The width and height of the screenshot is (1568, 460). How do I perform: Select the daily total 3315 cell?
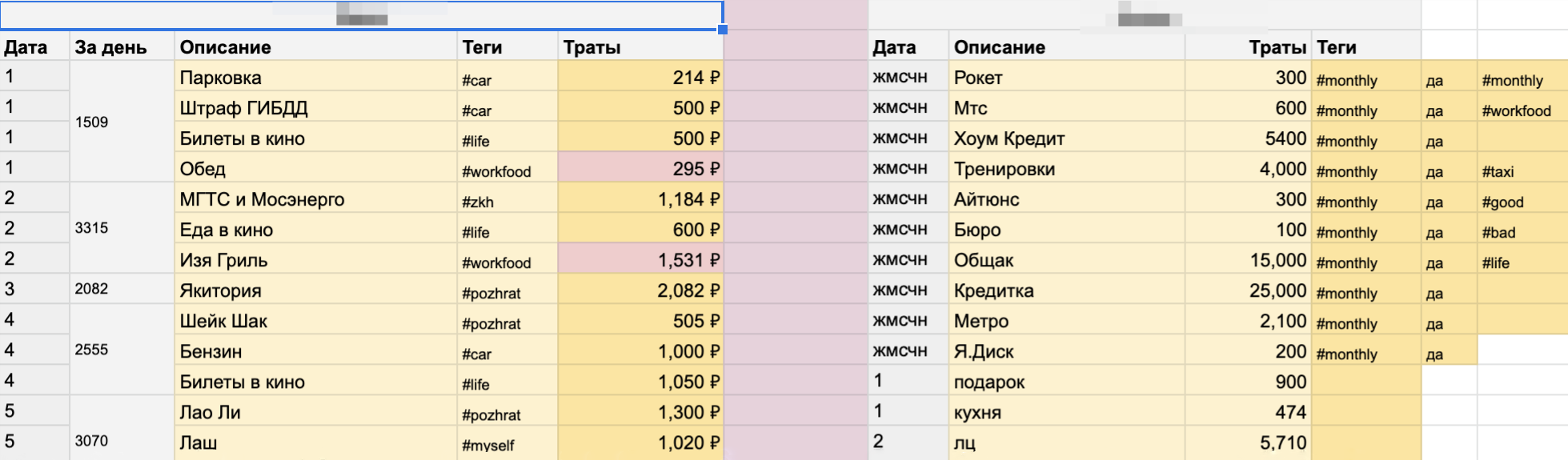tap(122, 229)
